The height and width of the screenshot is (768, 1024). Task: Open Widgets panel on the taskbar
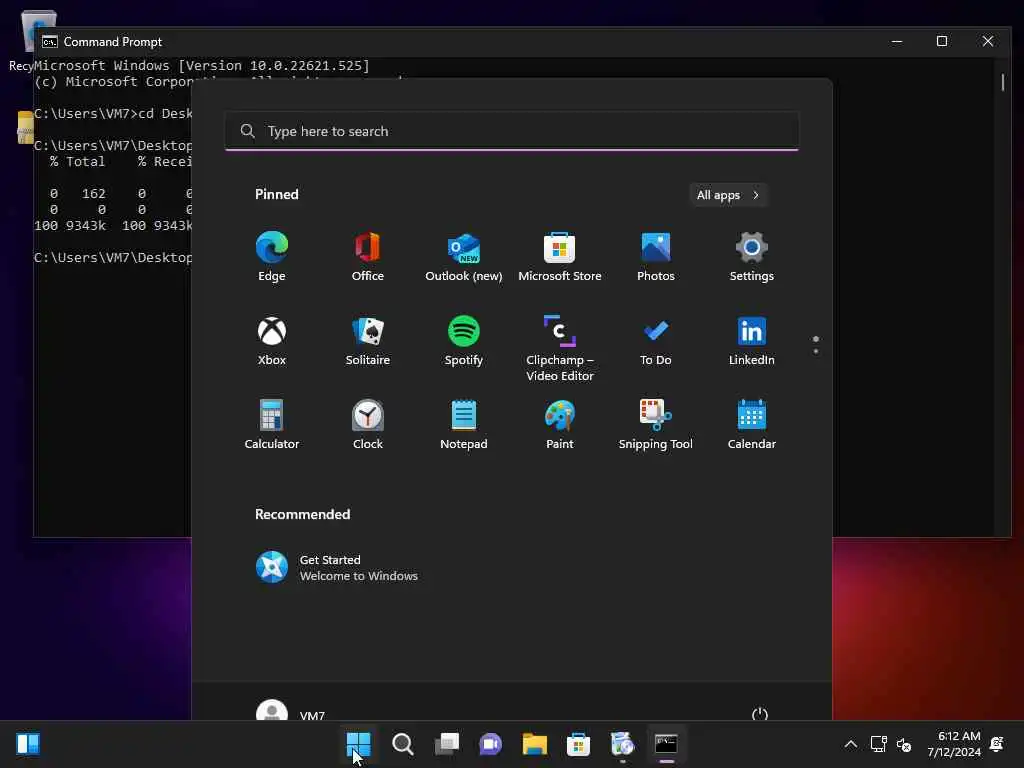point(28,744)
